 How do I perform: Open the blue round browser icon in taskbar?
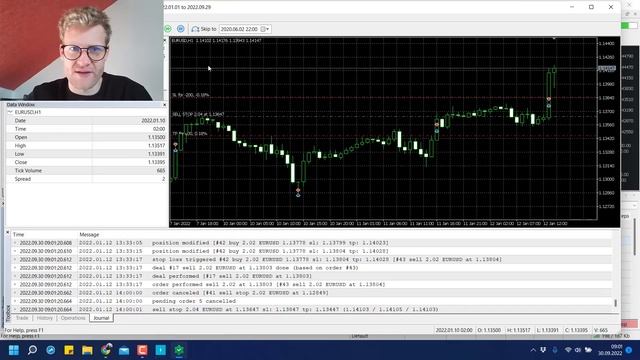[51, 350]
